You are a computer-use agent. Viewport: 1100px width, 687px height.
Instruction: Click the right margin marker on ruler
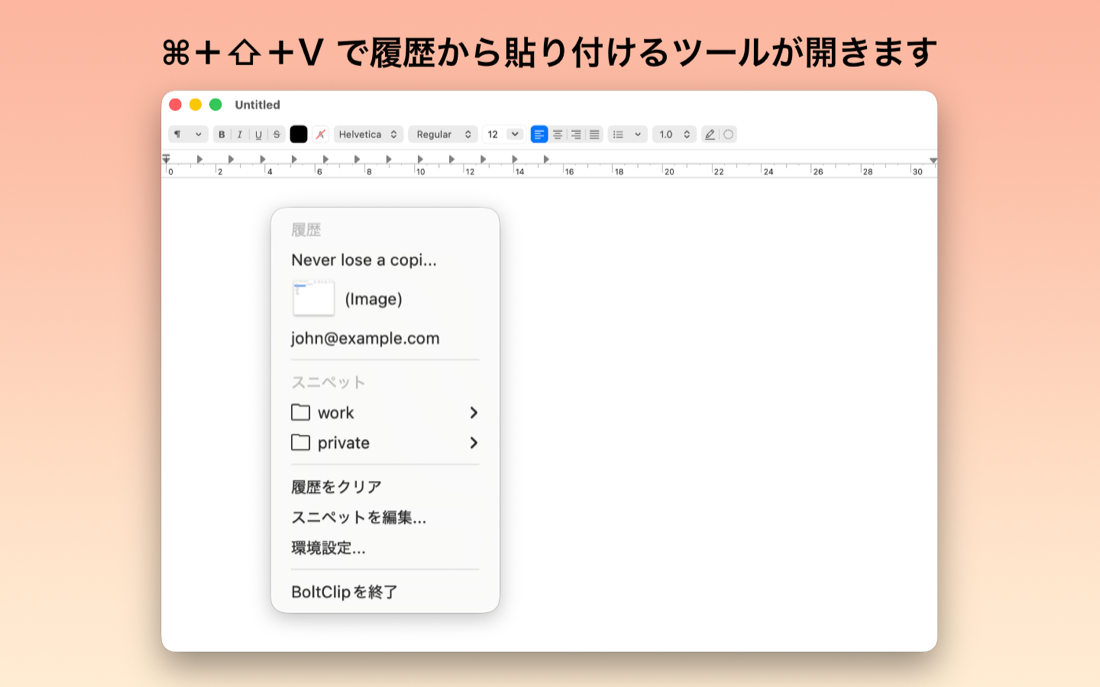(933, 161)
